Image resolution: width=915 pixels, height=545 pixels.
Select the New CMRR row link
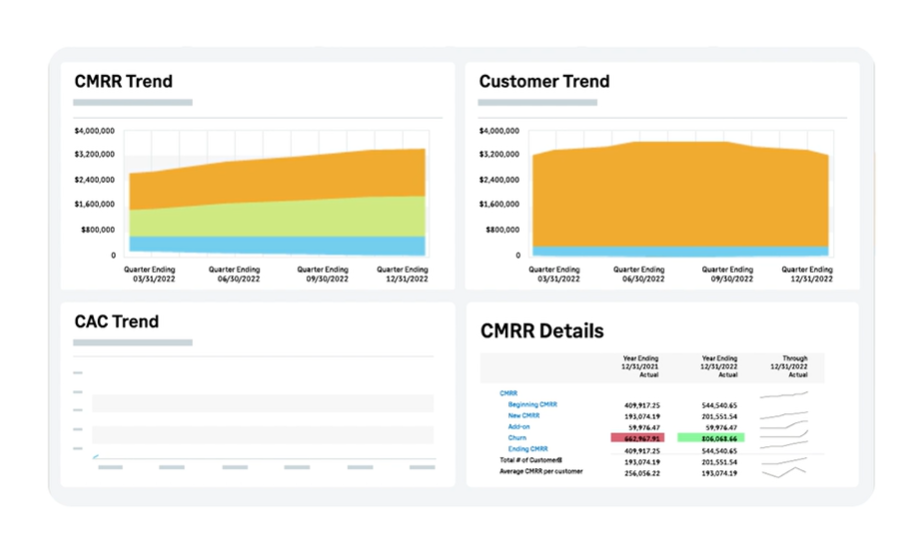click(526, 415)
